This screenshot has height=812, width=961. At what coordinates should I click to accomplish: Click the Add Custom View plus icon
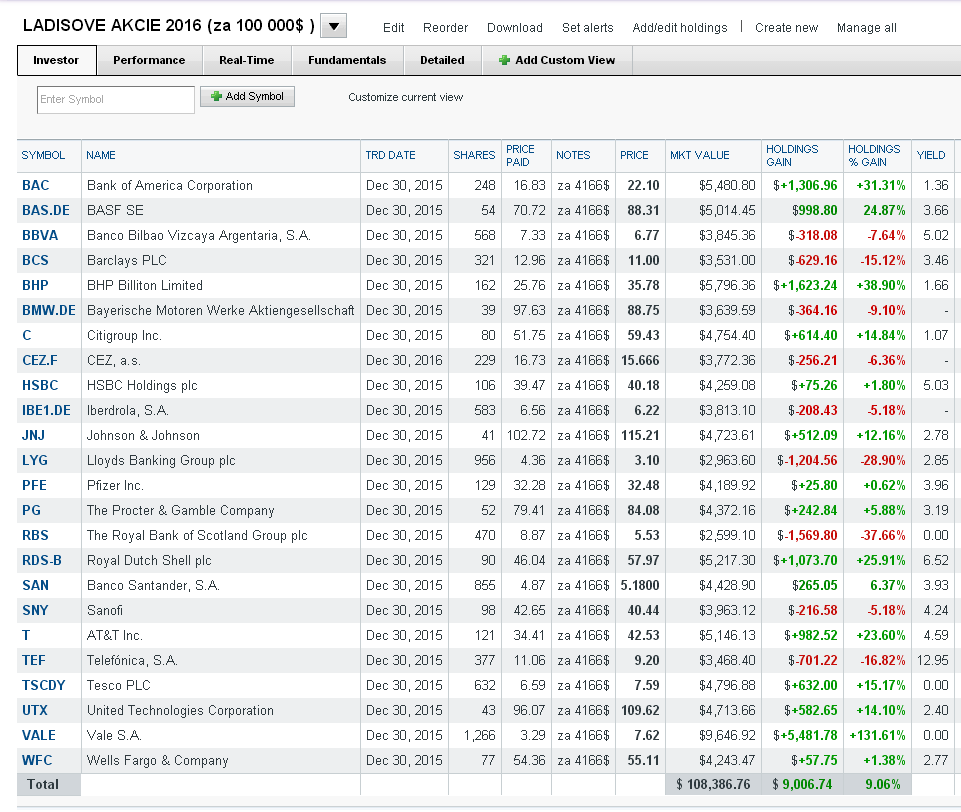[504, 60]
